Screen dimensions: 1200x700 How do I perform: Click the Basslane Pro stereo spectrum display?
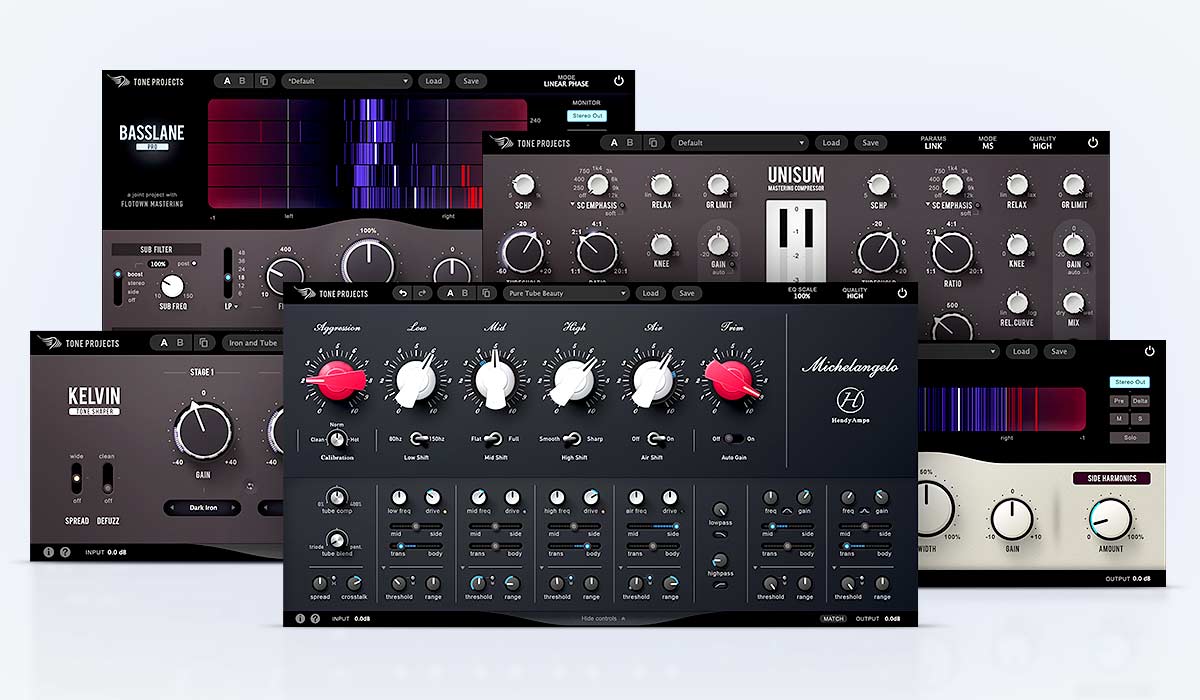tap(367, 153)
